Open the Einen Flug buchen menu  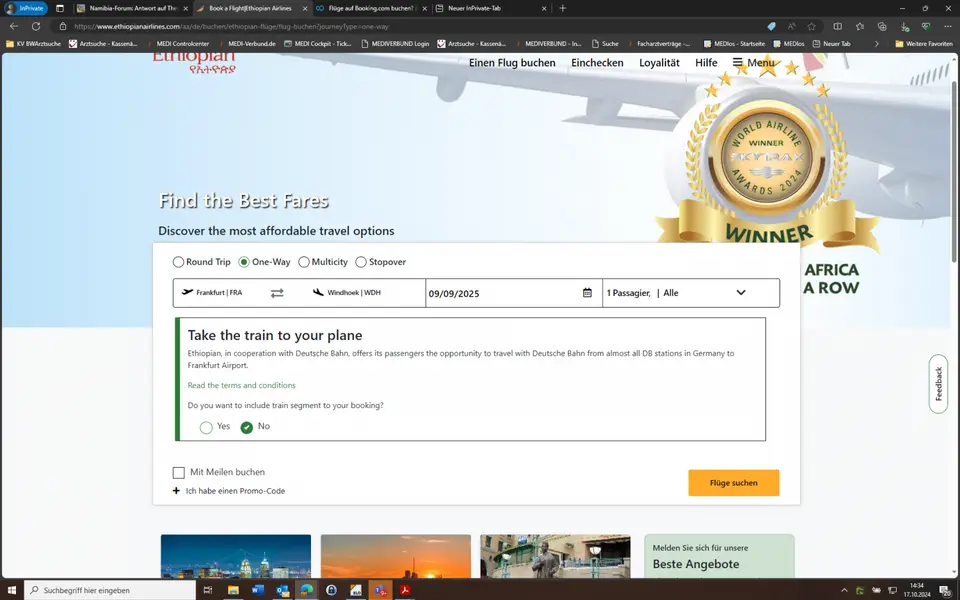point(512,62)
